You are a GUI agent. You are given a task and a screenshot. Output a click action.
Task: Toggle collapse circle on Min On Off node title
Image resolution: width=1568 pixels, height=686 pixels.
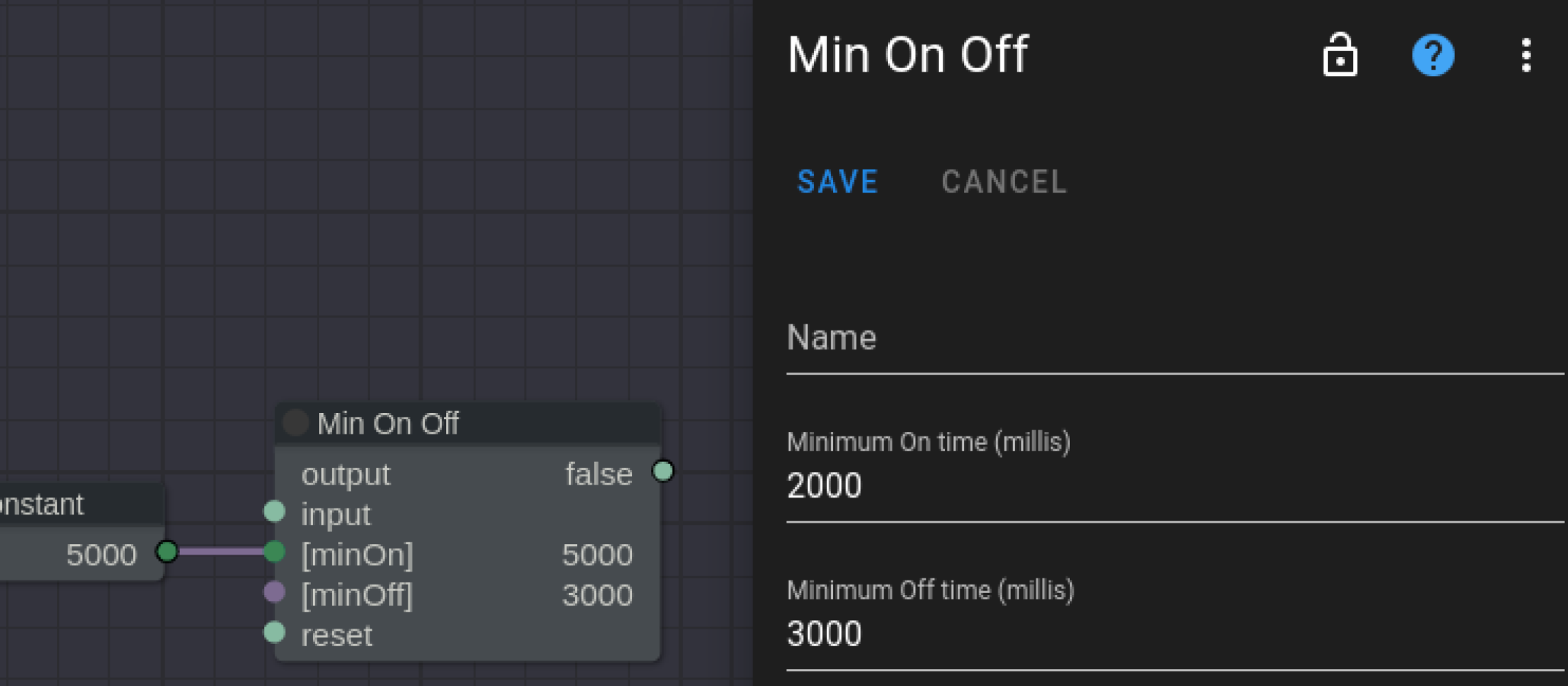[295, 423]
